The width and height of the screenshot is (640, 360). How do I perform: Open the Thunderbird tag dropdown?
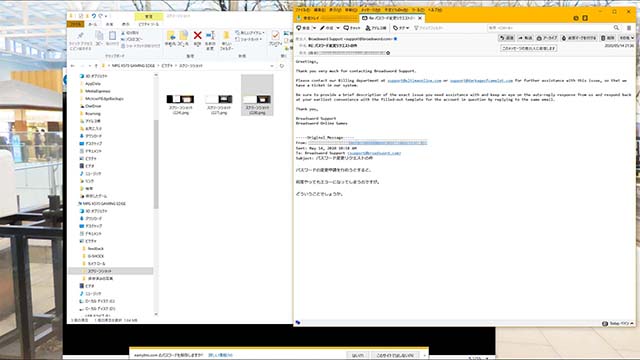click(401, 28)
